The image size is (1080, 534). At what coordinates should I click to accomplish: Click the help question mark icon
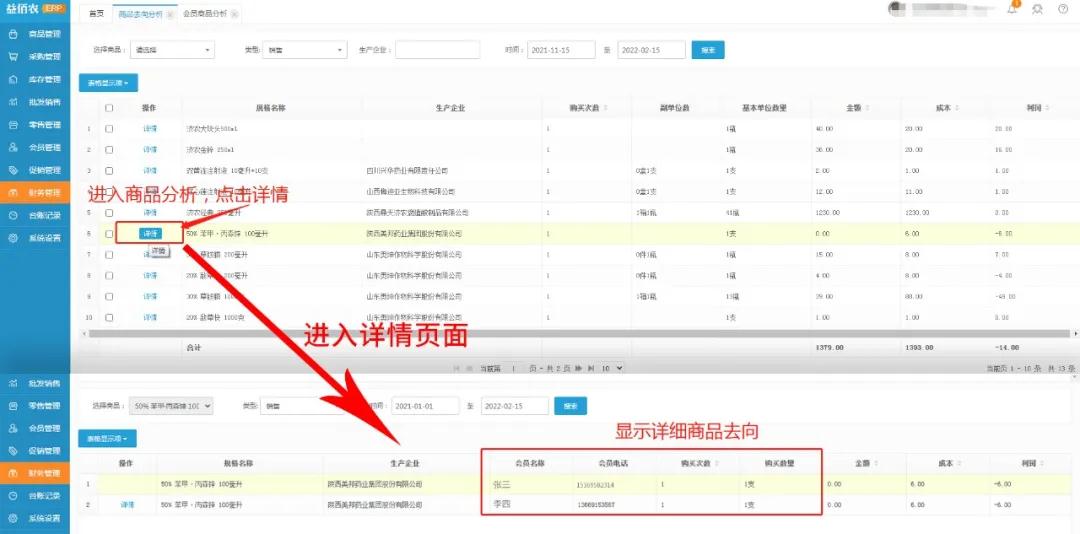(1062, 9)
